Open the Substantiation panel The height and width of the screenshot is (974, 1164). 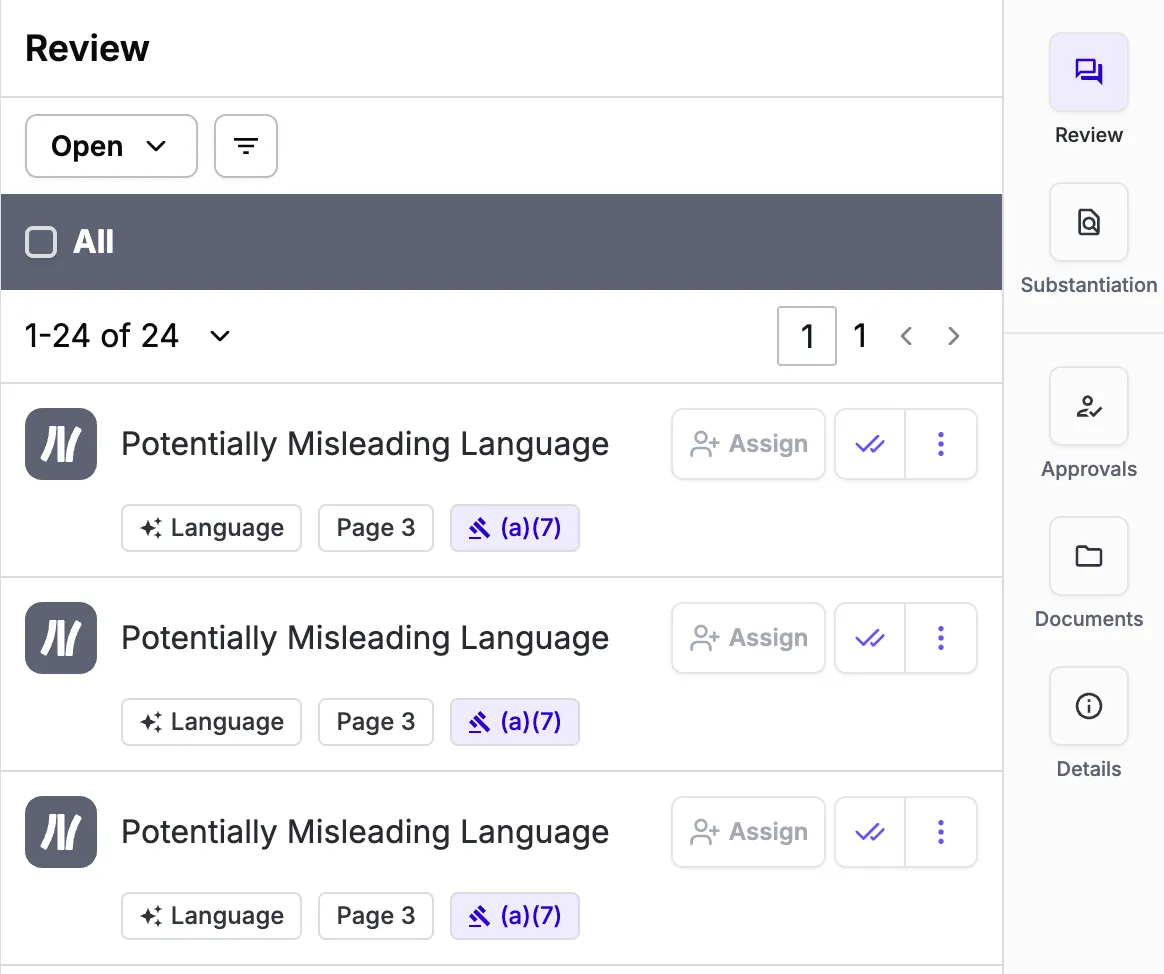[x=1088, y=222]
